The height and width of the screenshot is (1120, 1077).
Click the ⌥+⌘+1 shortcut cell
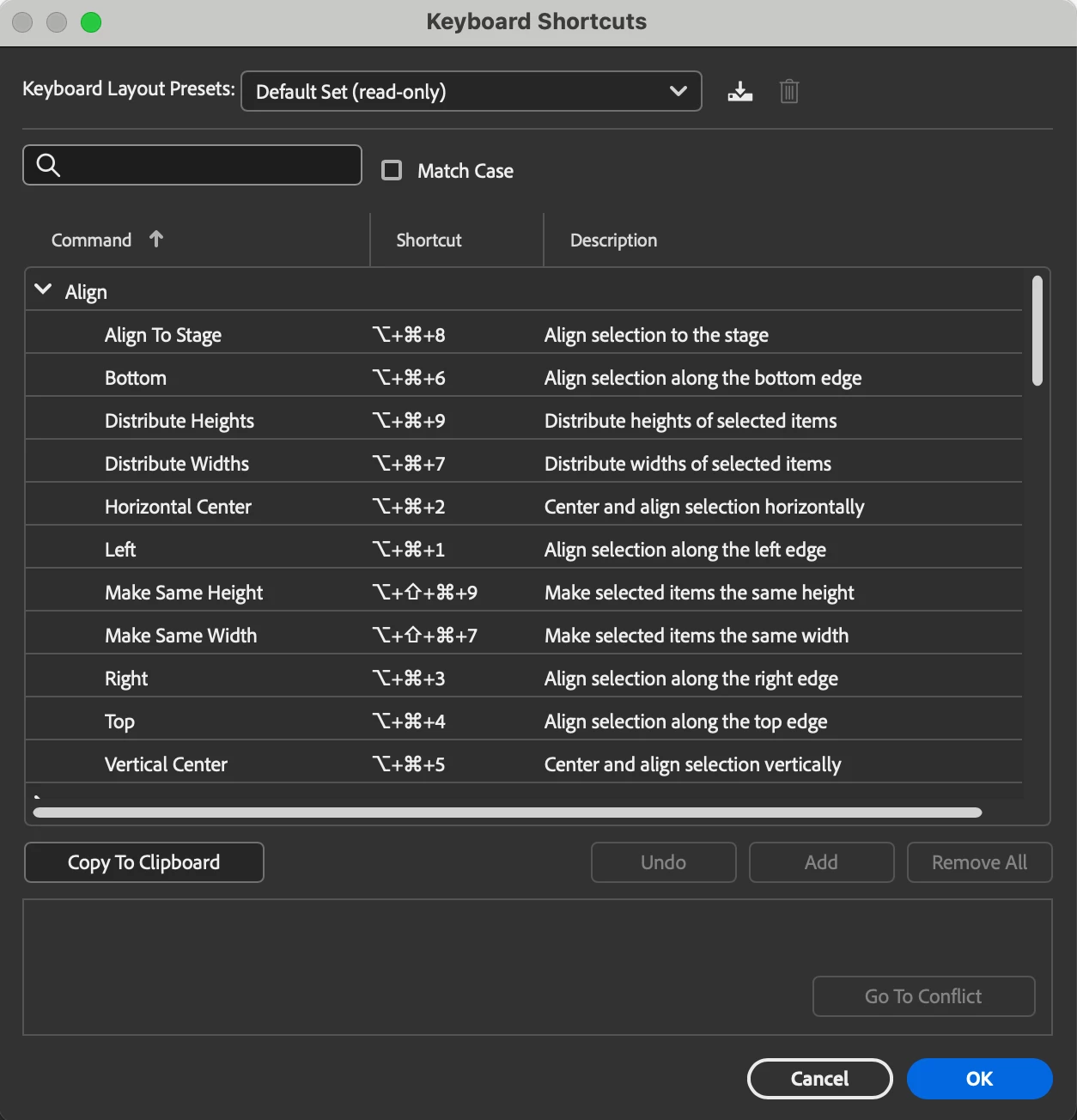point(409,550)
